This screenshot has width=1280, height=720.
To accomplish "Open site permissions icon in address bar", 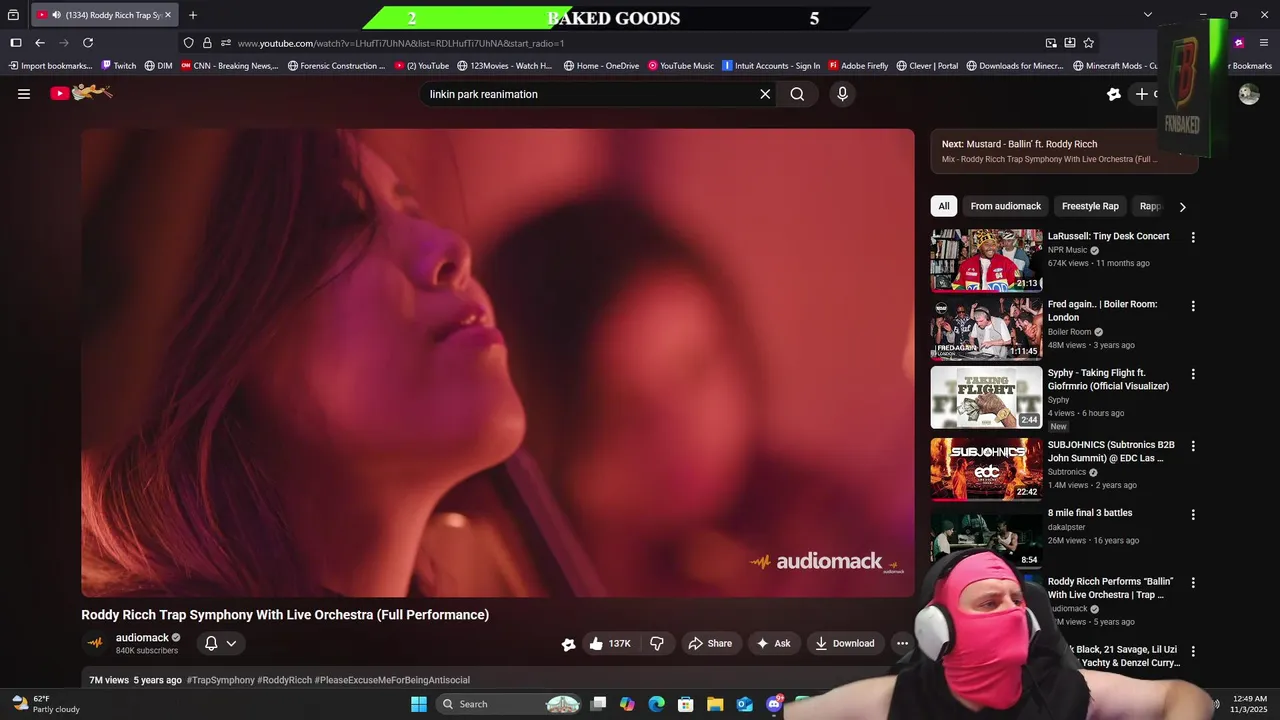I will pos(226,43).
